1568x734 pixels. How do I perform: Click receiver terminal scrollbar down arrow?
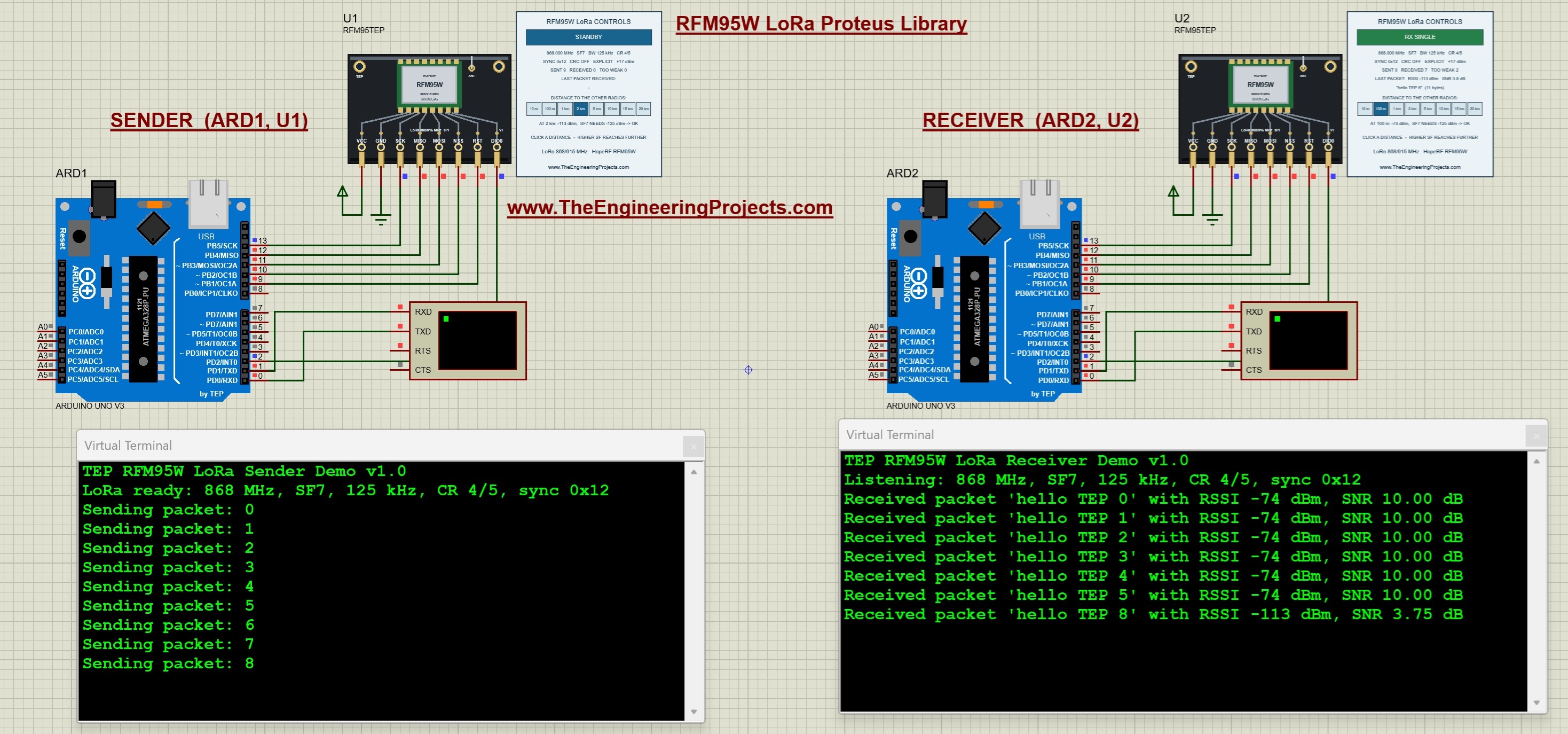(x=1537, y=702)
